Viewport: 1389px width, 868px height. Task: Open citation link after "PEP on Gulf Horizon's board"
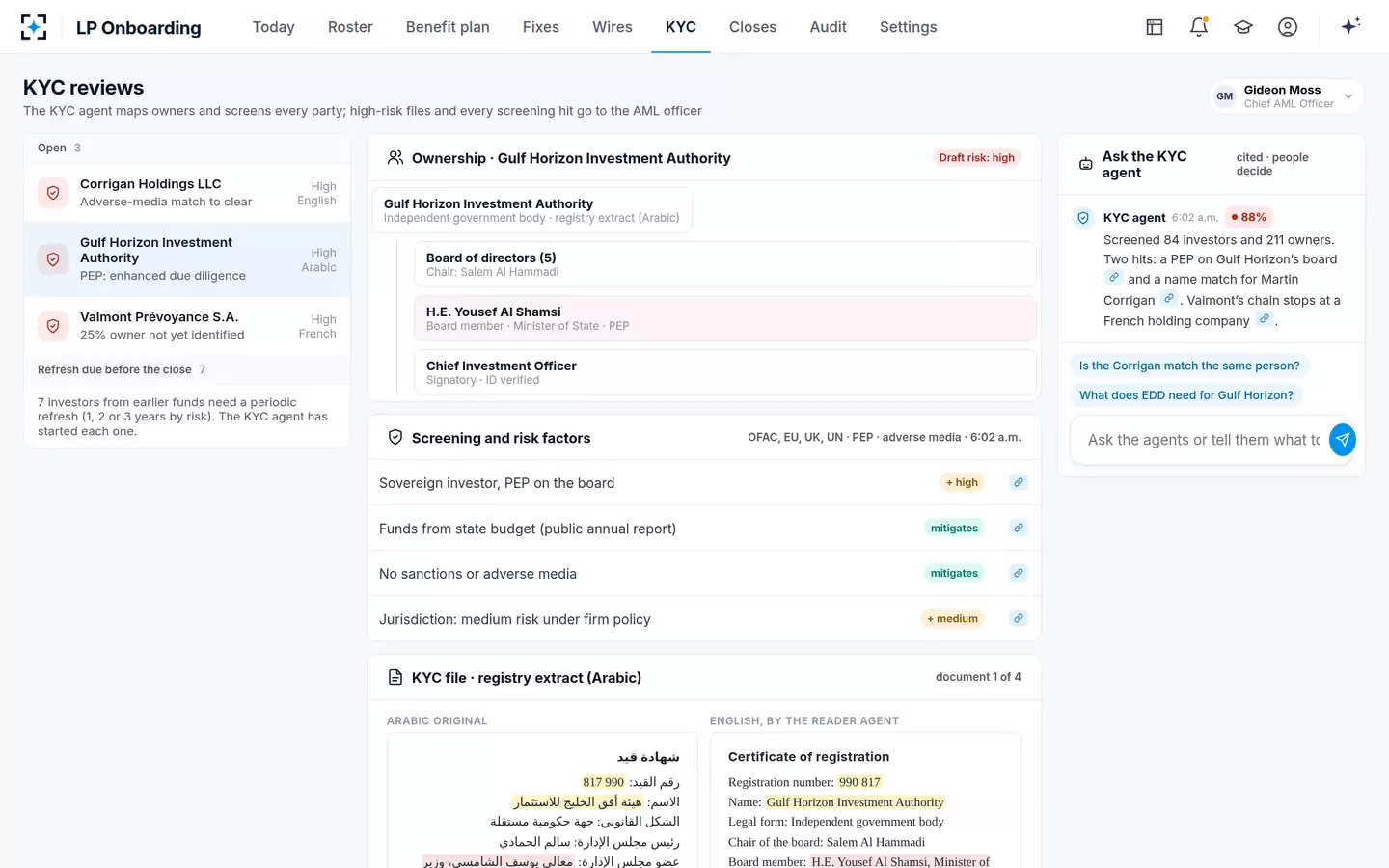tap(1114, 278)
